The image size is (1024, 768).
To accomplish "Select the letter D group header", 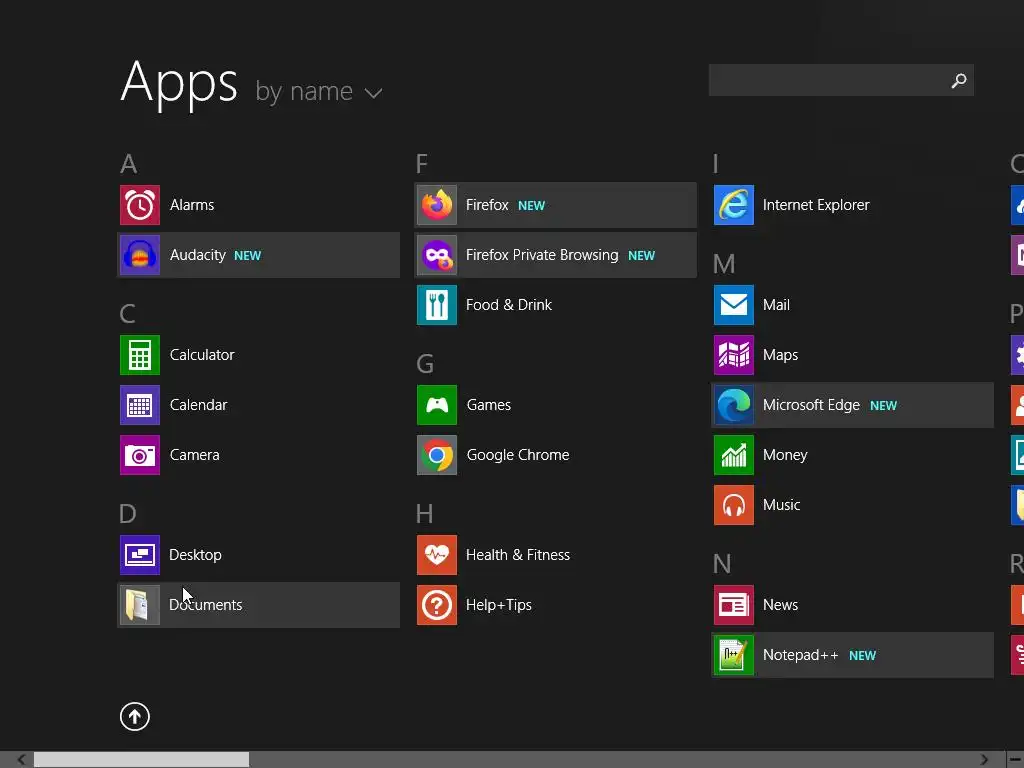I will click(128, 514).
